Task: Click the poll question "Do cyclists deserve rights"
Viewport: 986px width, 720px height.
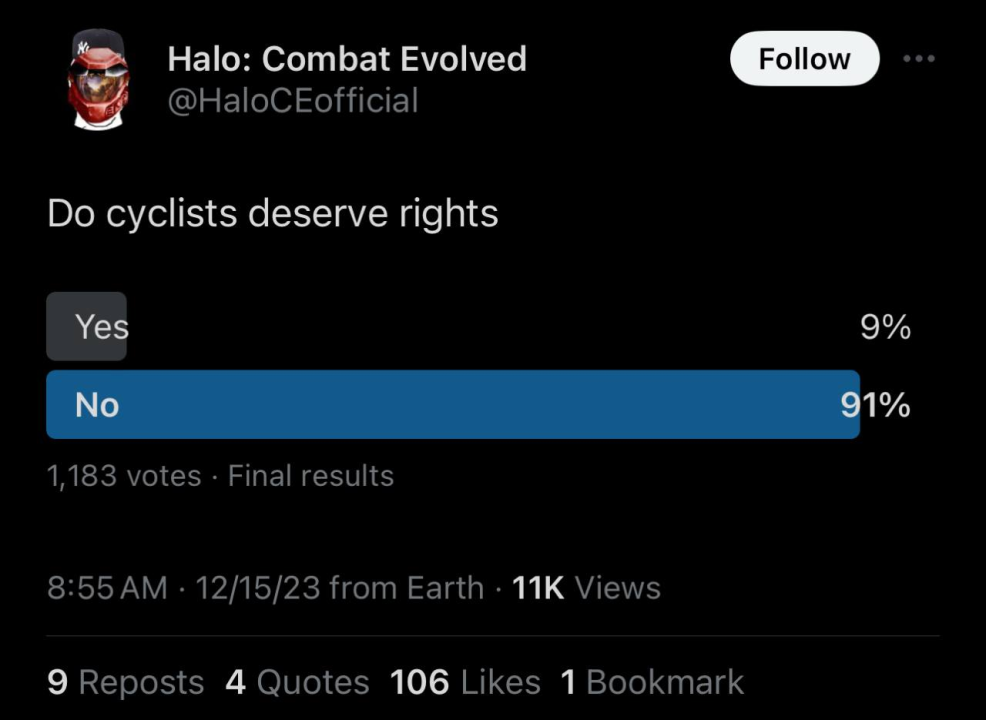Action: tap(272, 213)
